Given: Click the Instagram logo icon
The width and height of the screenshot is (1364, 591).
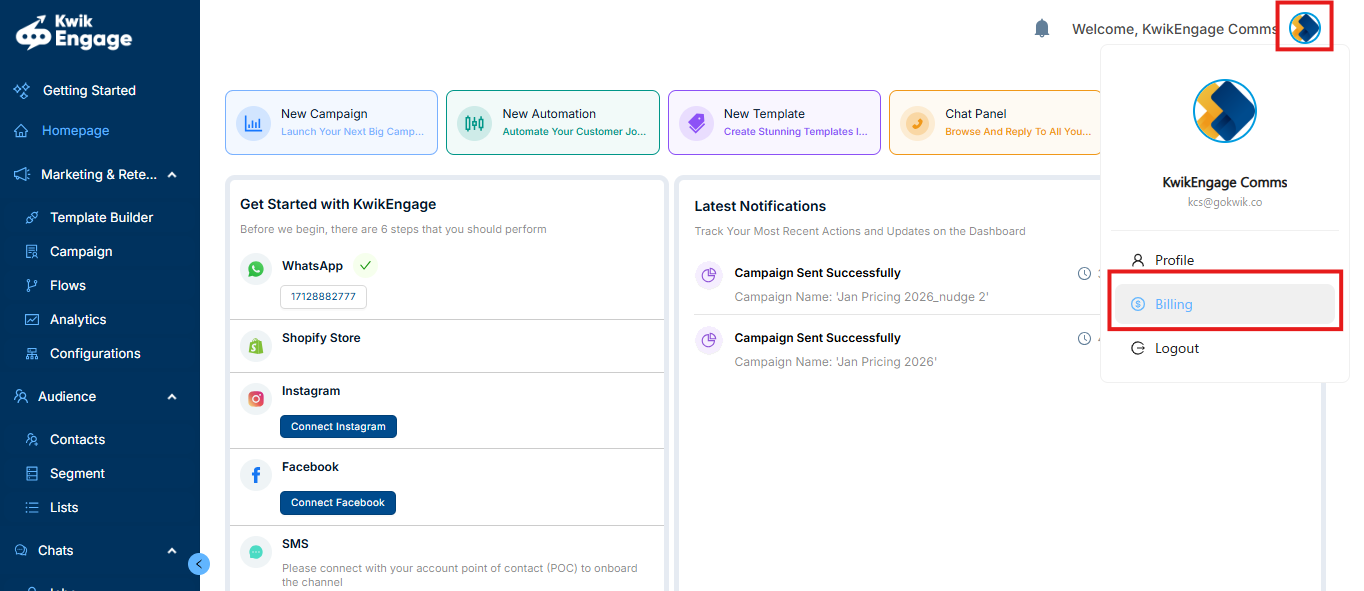Looking at the screenshot, I should point(256,399).
